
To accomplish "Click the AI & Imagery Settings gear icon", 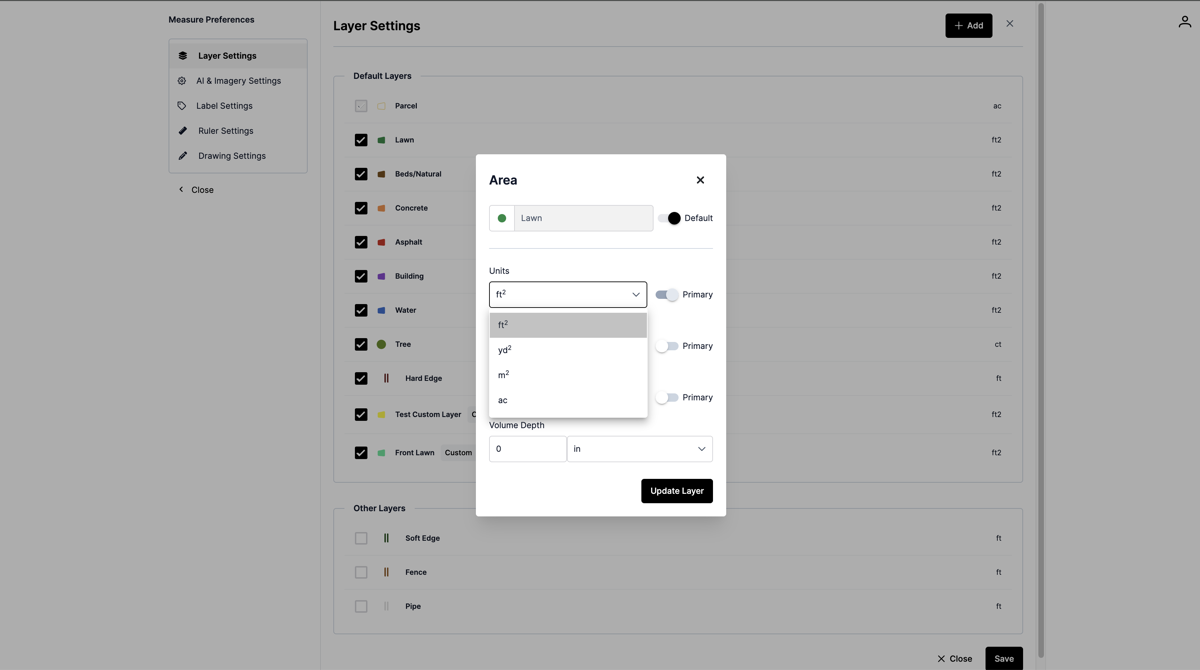I will pos(182,81).
